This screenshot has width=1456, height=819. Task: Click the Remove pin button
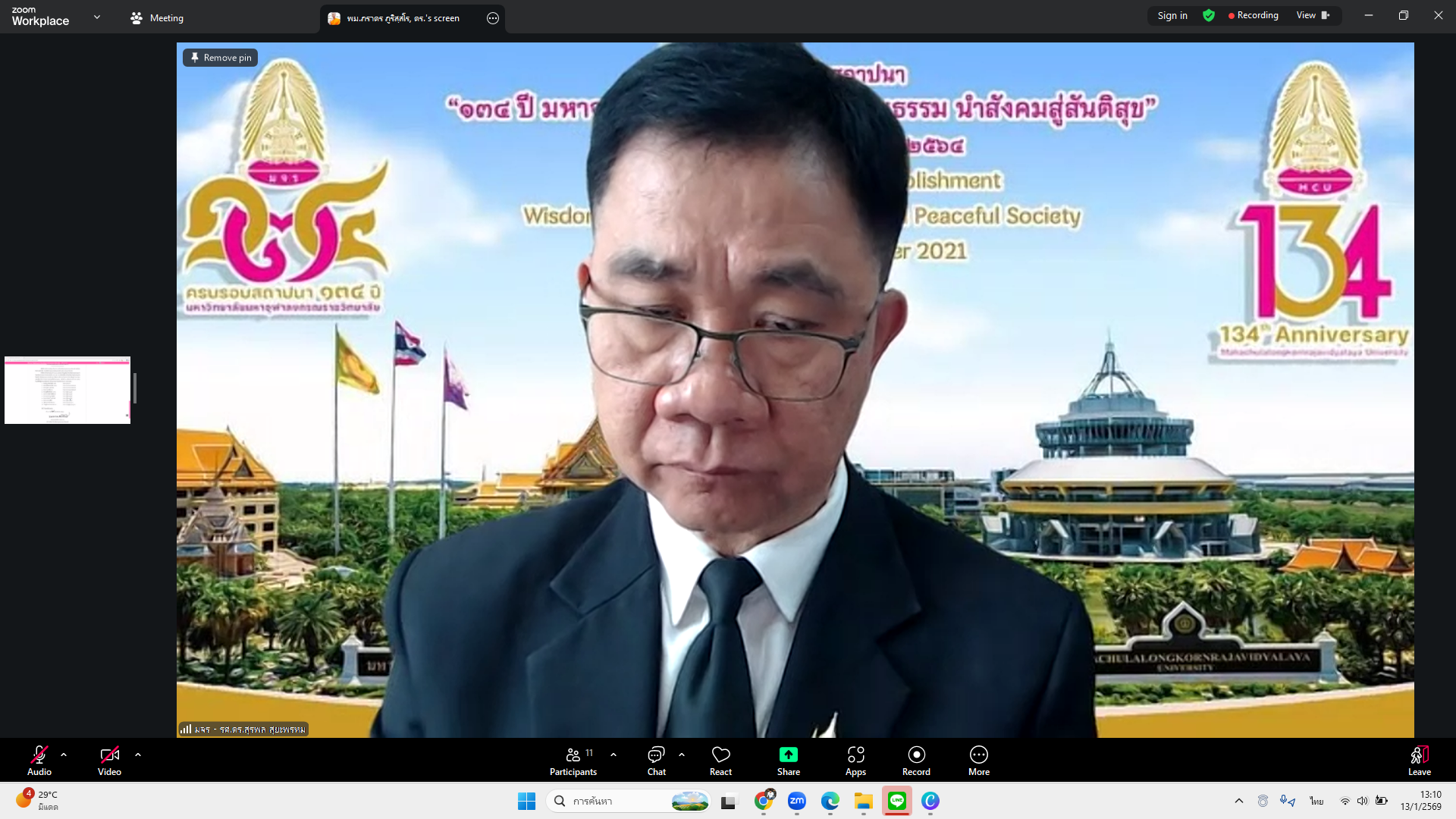point(220,58)
